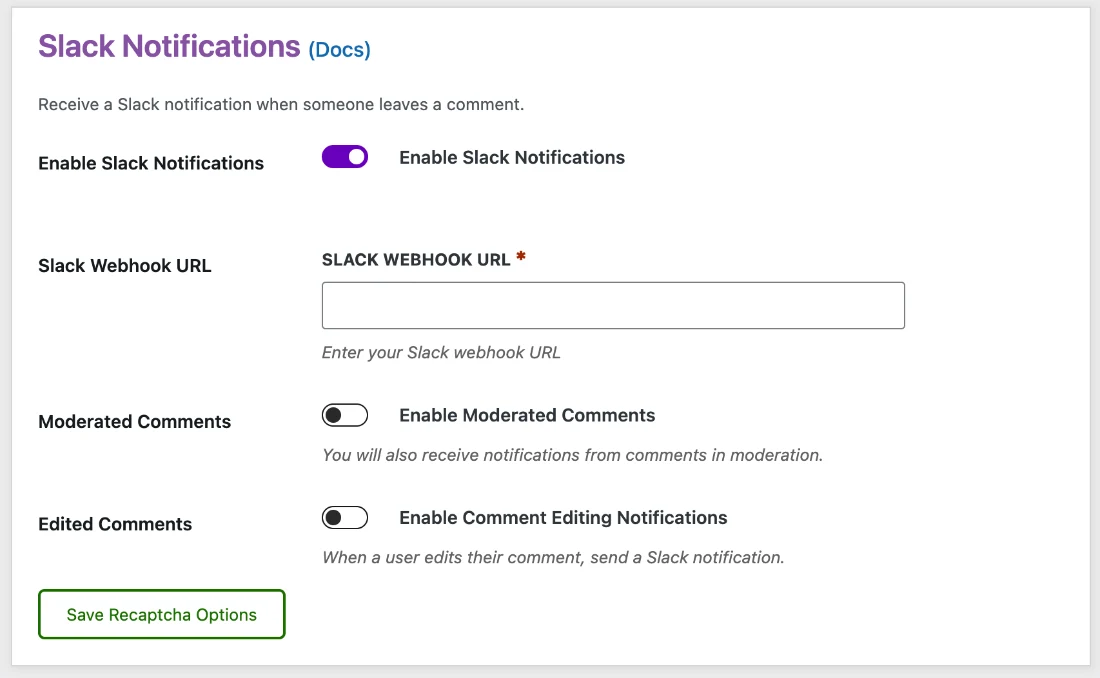The width and height of the screenshot is (1100, 678).
Task: Click the 'Edited Comments' row label
Action: [x=115, y=524]
